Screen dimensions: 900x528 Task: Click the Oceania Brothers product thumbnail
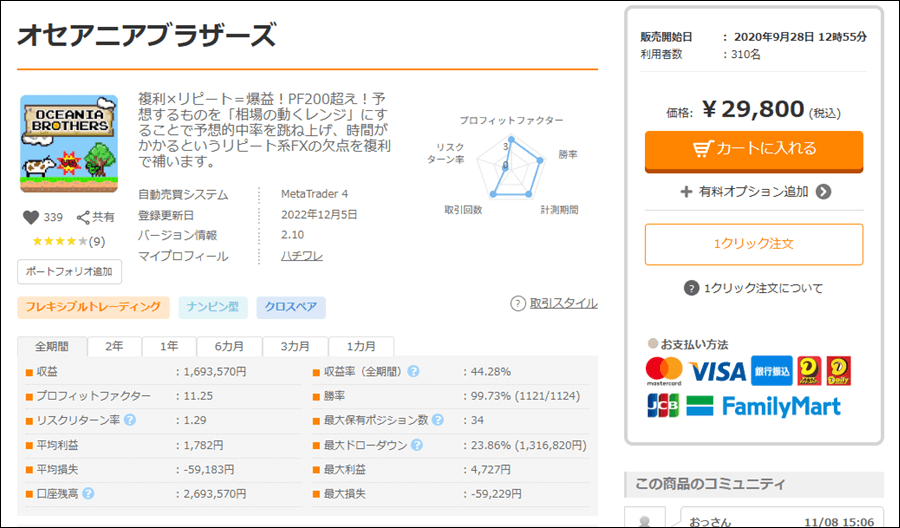[x=69, y=144]
